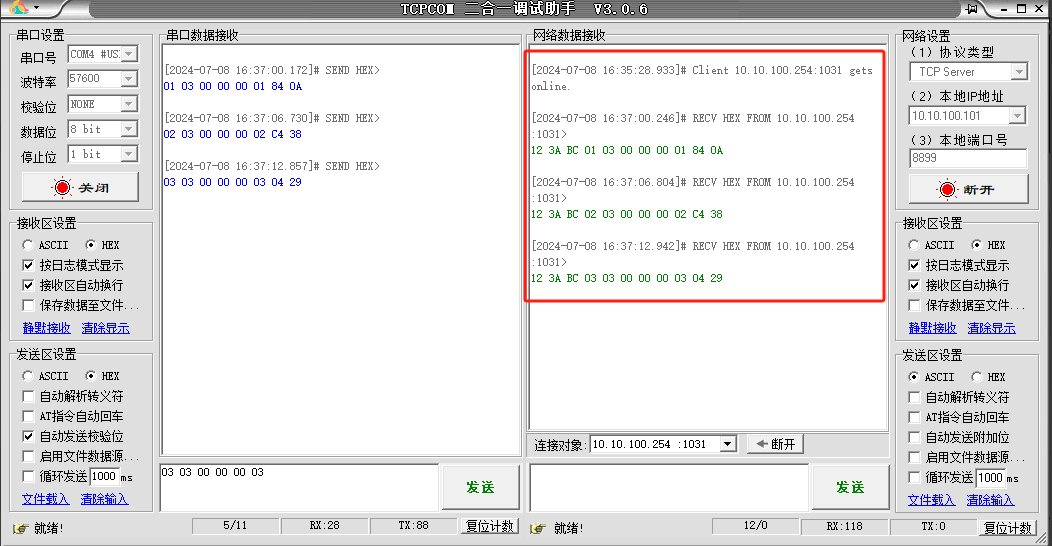Click the serial status bar 就绪 icon
The width and height of the screenshot is (1052, 546).
pos(20,528)
